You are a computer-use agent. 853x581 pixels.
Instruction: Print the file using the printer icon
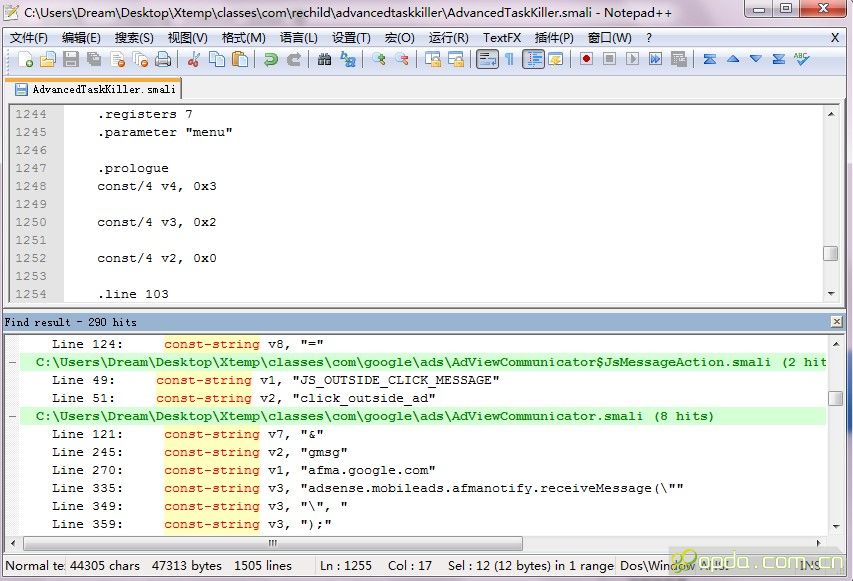click(163, 59)
